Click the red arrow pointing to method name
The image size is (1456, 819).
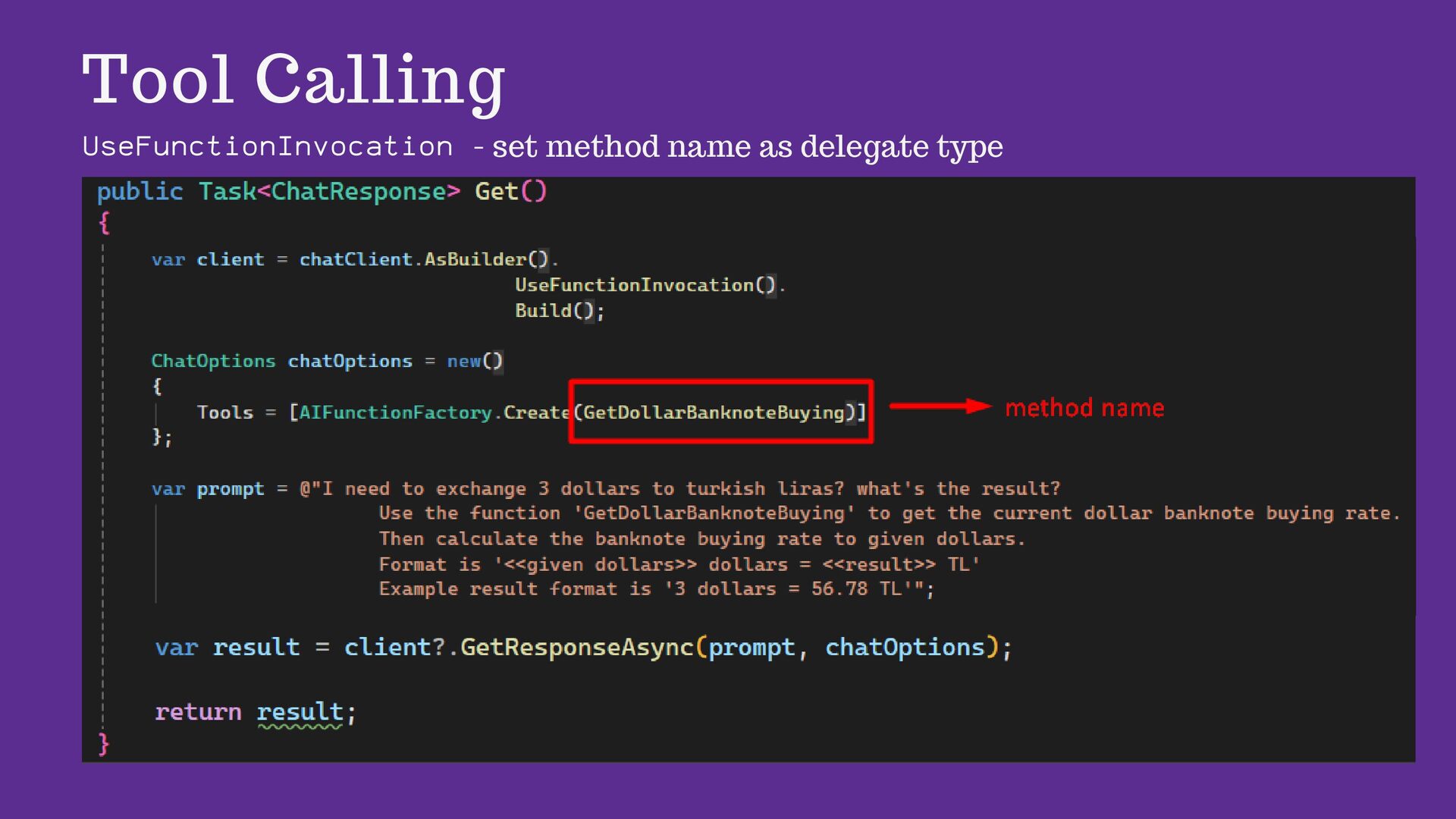click(x=939, y=406)
